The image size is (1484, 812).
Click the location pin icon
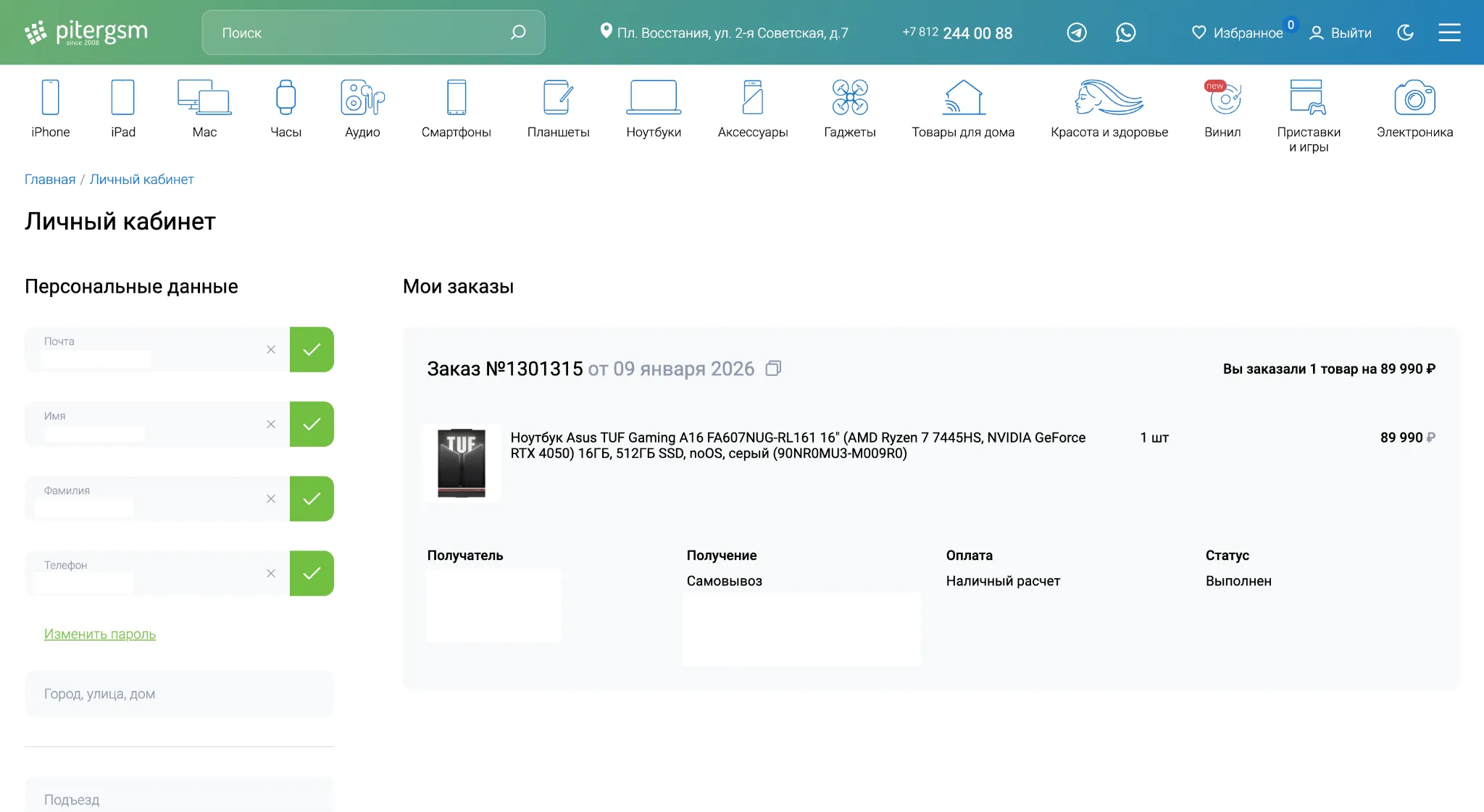[x=606, y=31]
